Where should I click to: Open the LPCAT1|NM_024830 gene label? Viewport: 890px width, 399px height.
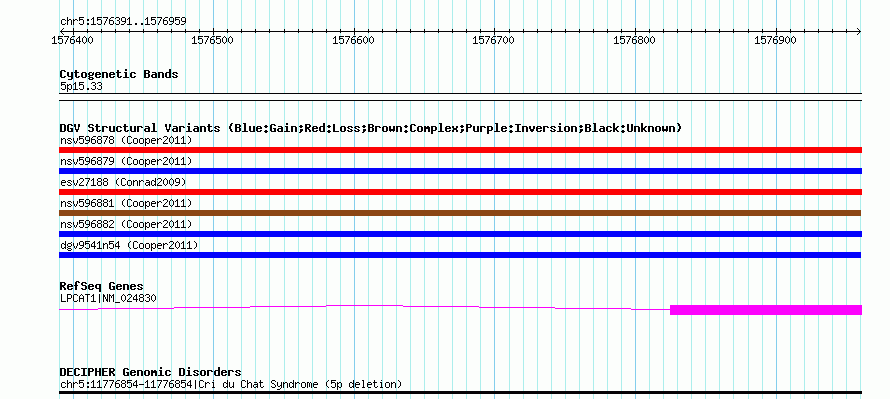pos(108,298)
